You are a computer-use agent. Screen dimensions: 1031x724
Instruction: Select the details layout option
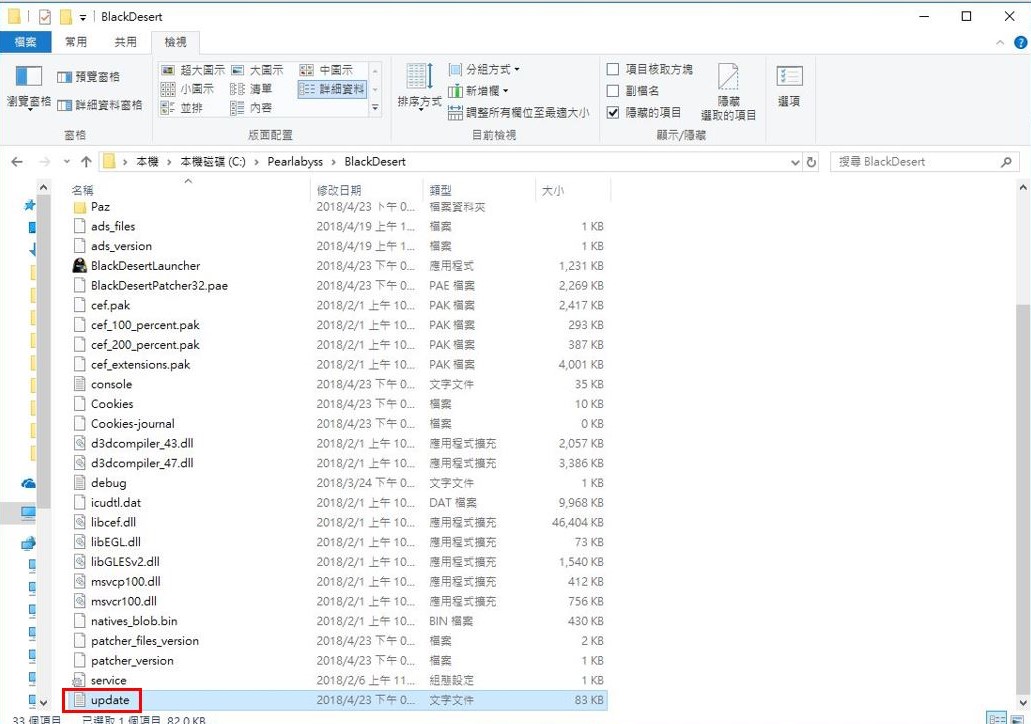point(331,89)
